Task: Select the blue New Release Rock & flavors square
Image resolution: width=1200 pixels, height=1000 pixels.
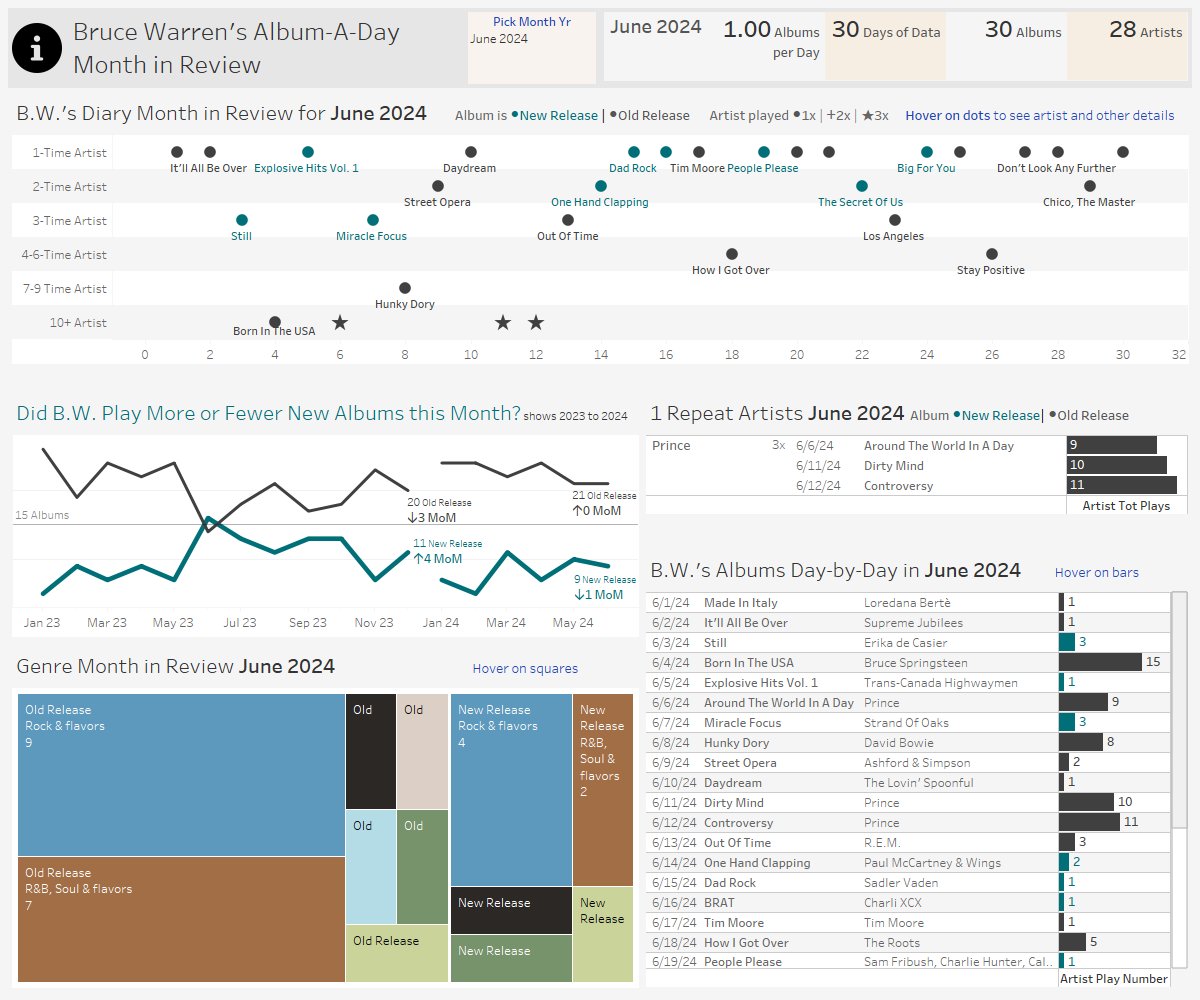Action: (511, 790)
